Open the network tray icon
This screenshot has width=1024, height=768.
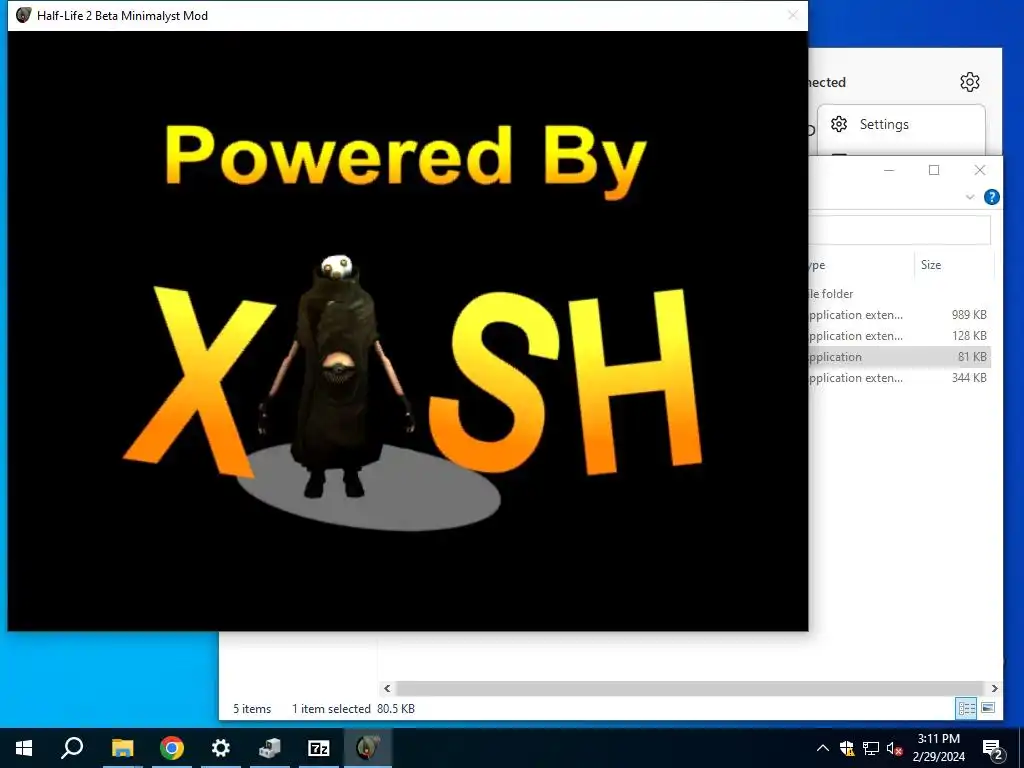tap(871, 748)
